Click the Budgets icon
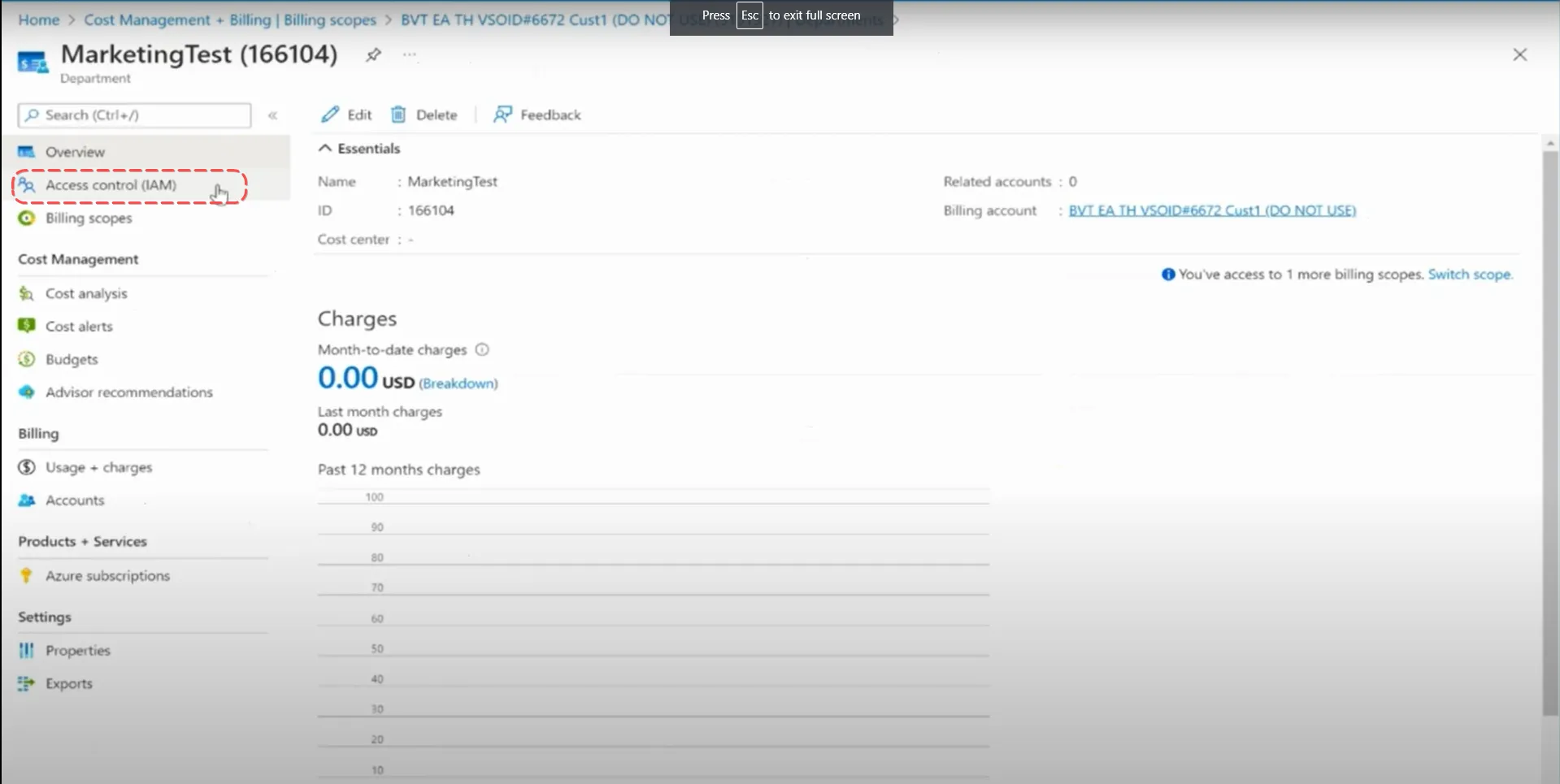 click(x=27, y=359)
